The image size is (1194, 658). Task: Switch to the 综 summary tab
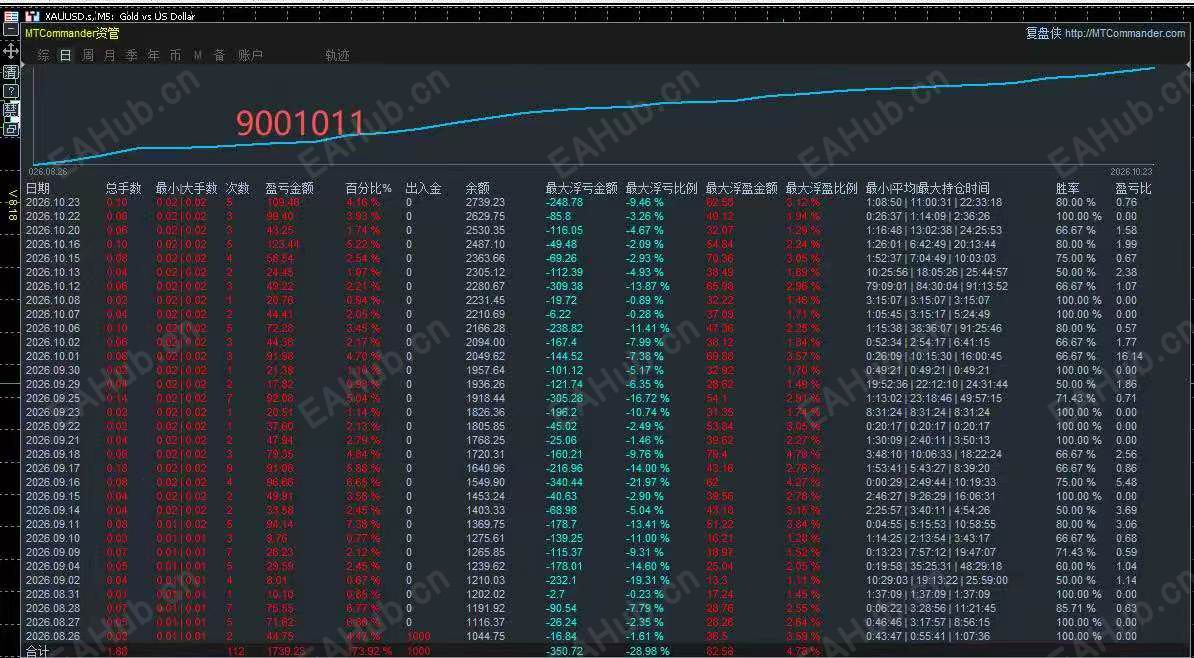click(43, 56)
